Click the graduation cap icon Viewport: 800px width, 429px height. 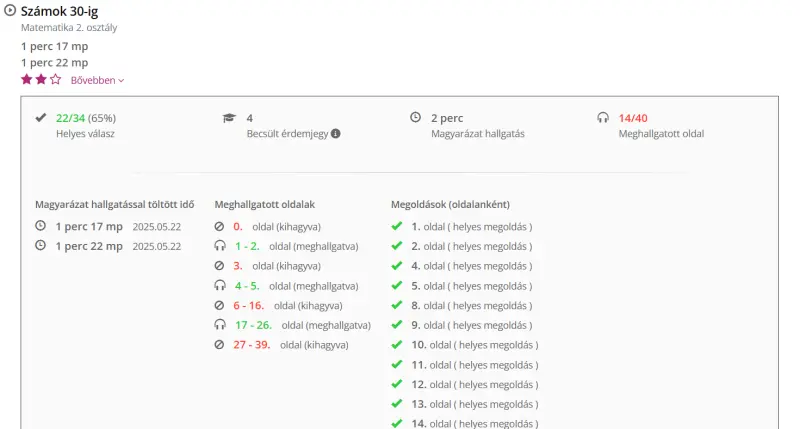(229, 117)
